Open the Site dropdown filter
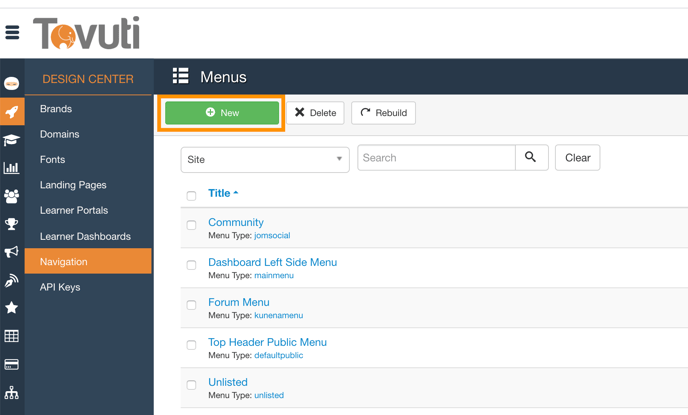Screen dimensions: 688x415 click(265, 159)
